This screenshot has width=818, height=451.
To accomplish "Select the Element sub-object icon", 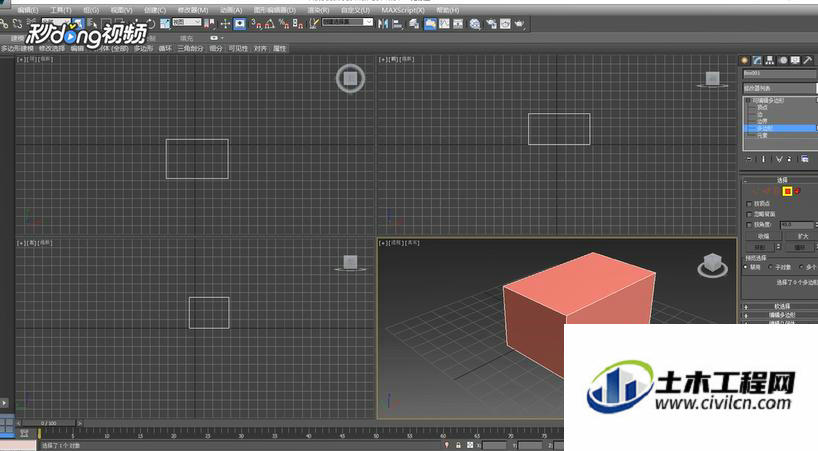I will coord(797,191).
